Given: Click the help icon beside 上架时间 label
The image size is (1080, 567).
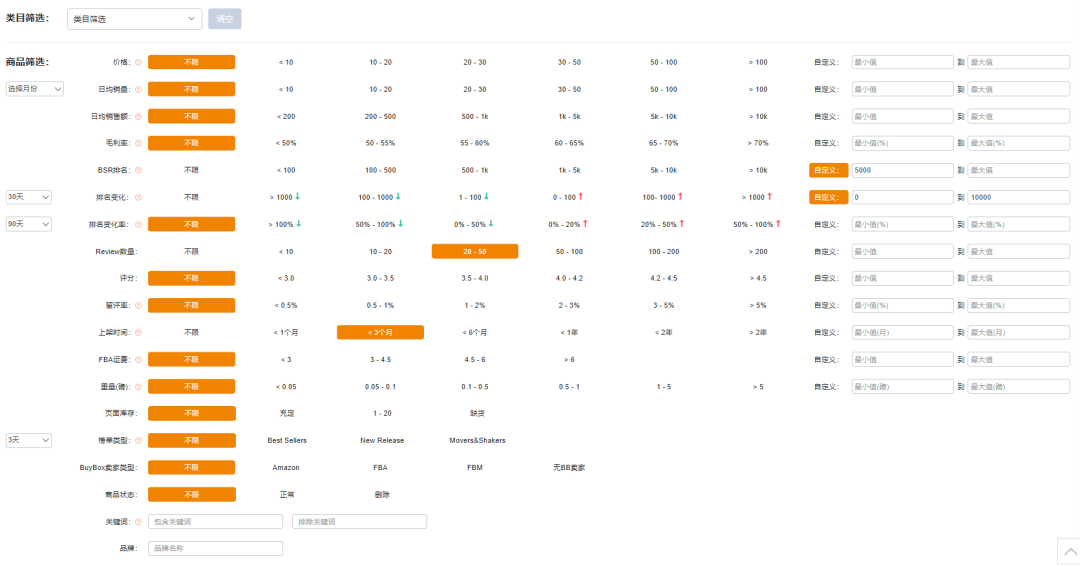Looking at the screenshot, I should 138,333.
